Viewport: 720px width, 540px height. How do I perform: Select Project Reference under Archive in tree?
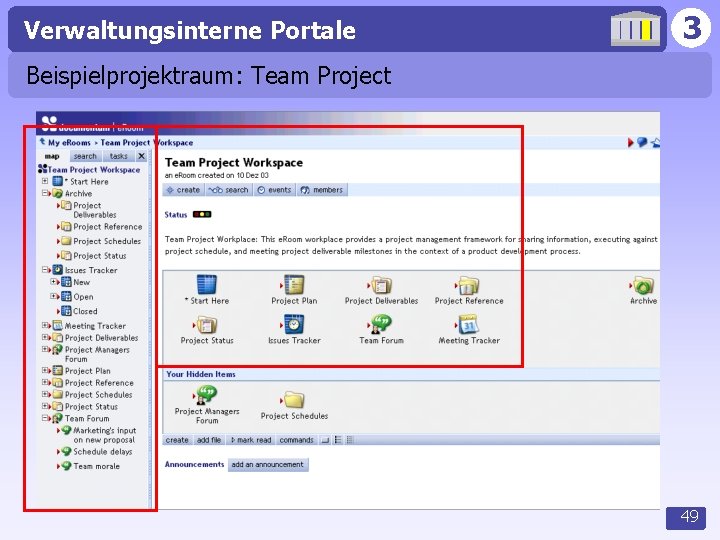click(x=107, y=226)
